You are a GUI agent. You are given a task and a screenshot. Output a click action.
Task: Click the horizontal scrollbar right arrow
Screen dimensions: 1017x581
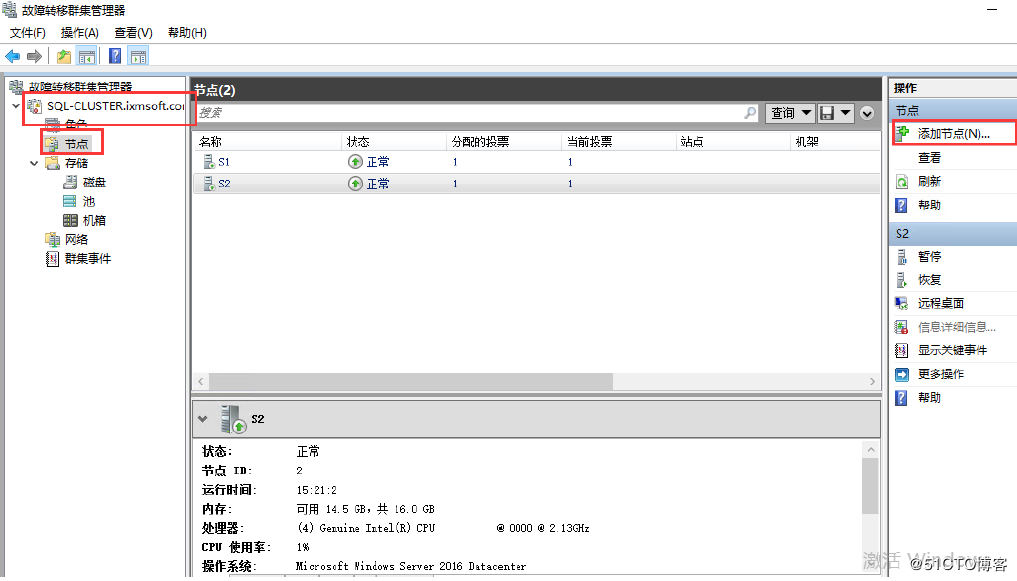pyautogui.click(x=872, y=381)
